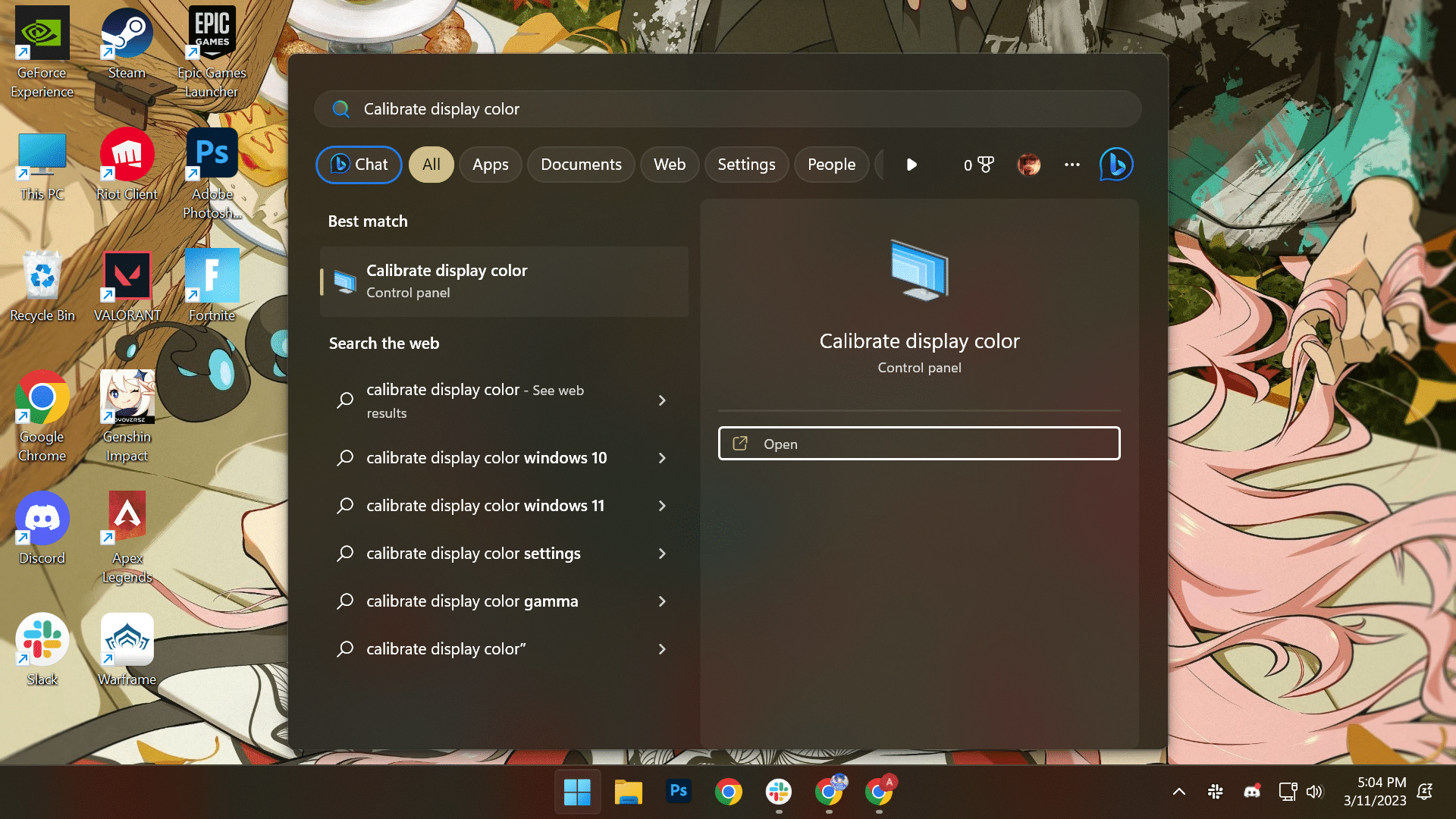Viewport: 1456px width, 819px height.
Task: Expand 'calibrate display color gamma' suggestion arrow
Action: tap(662, 601)
